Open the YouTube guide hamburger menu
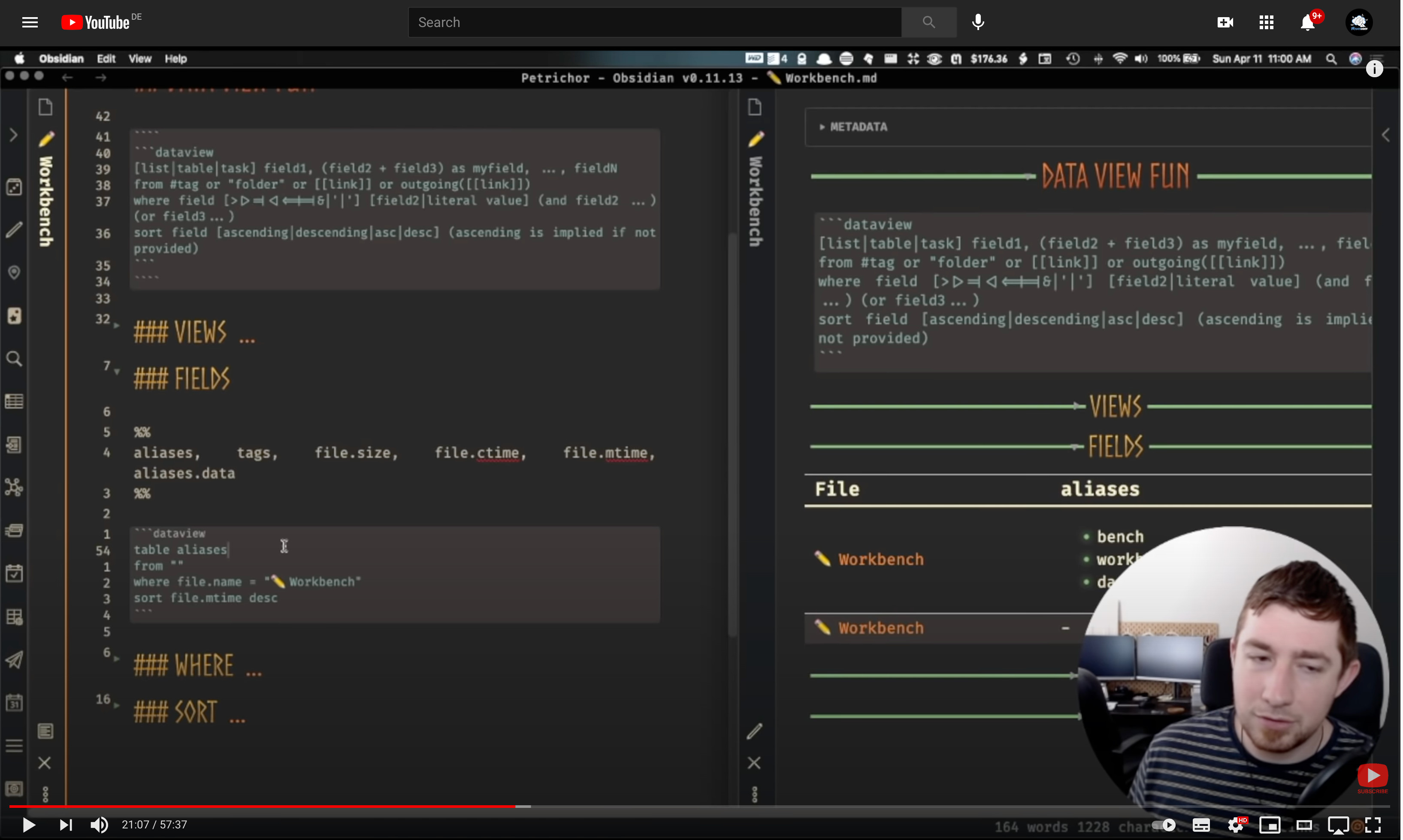 tap(30, 22)
